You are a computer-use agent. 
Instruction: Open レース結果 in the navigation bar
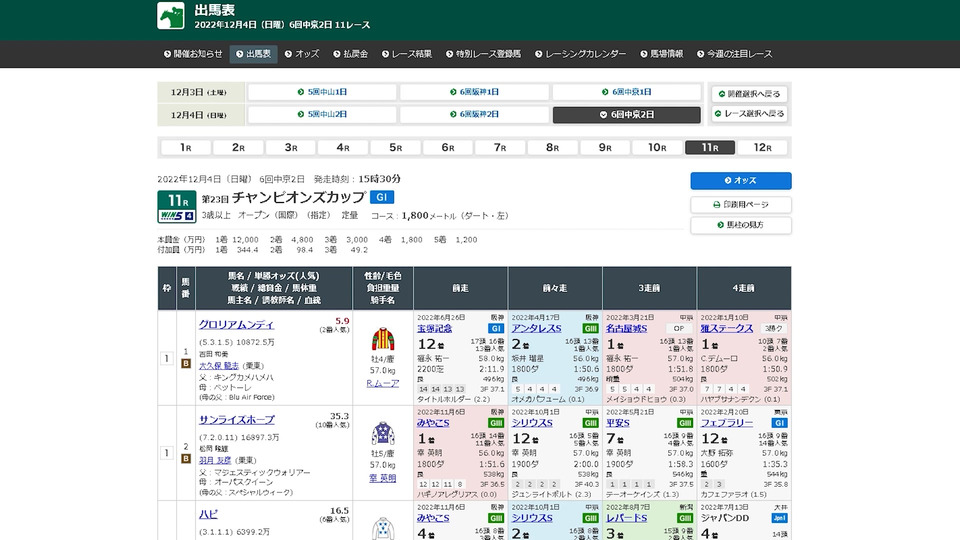pyautogui.click(x=407, y=54)
